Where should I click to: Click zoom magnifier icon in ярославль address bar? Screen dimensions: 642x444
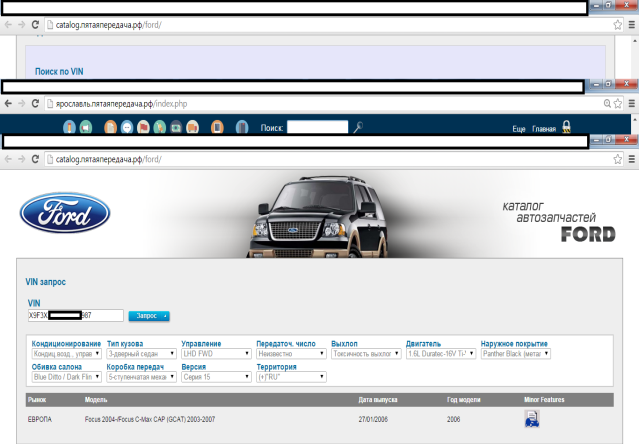[x=607, y=104]
